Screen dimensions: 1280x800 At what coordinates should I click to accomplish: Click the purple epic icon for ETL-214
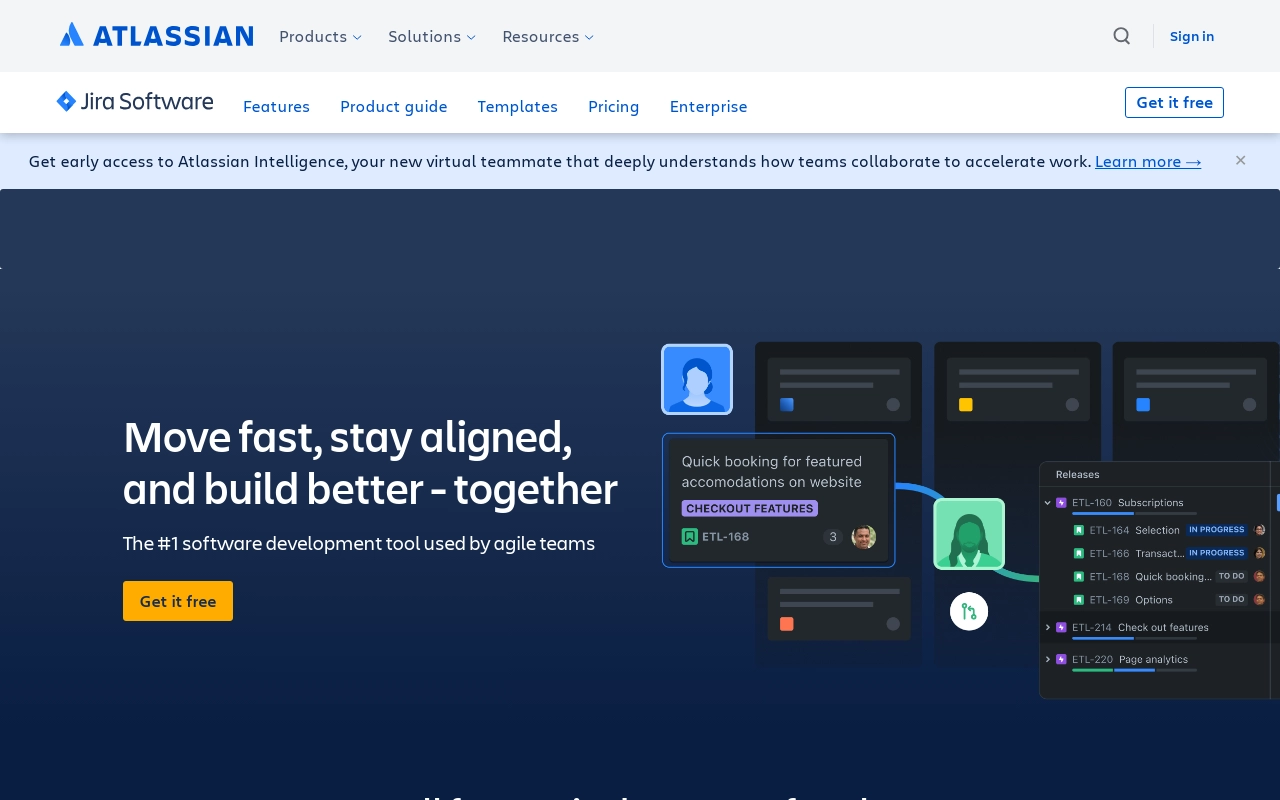pos(1062,628)
